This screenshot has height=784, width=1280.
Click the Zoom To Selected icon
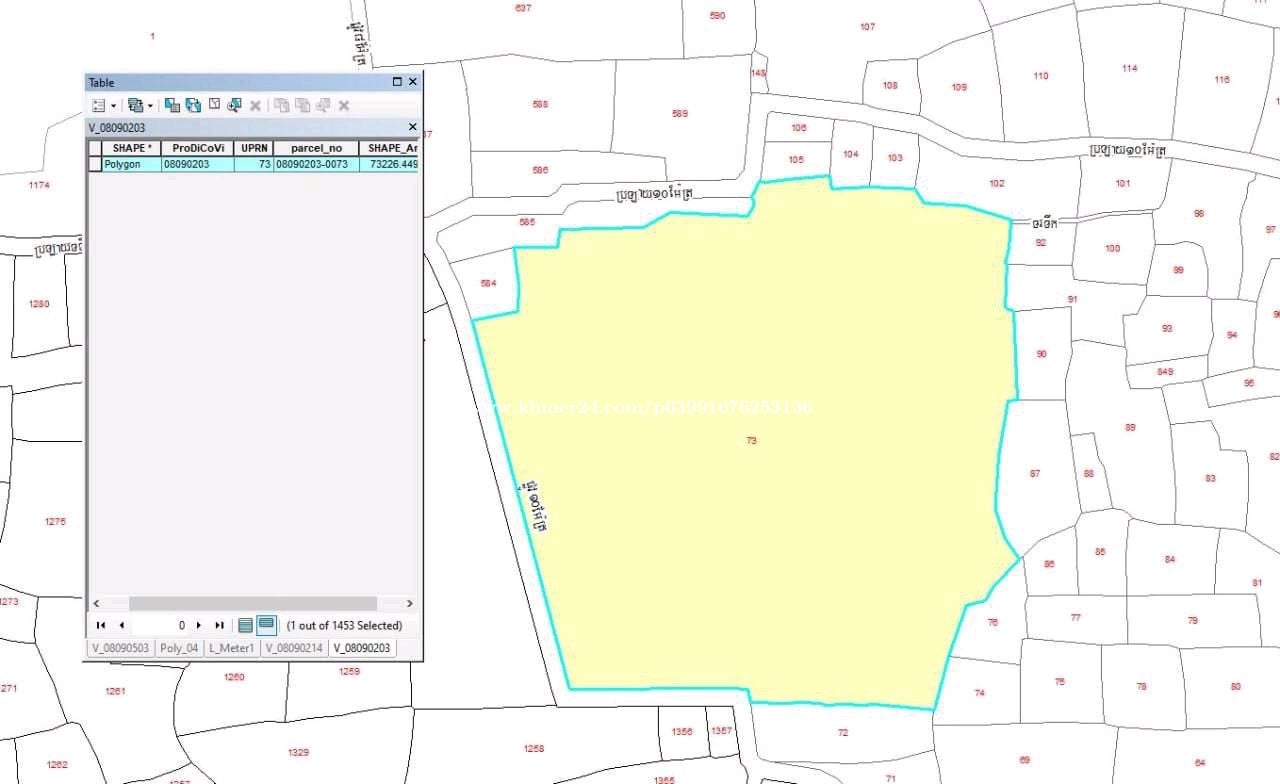coord(234,105)
